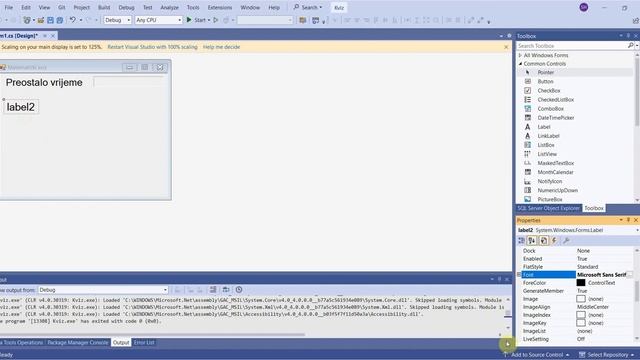Viewport: 640px width, 360px height.
Task: Click the green Start debugging arrow
Action: click(189, 20)
